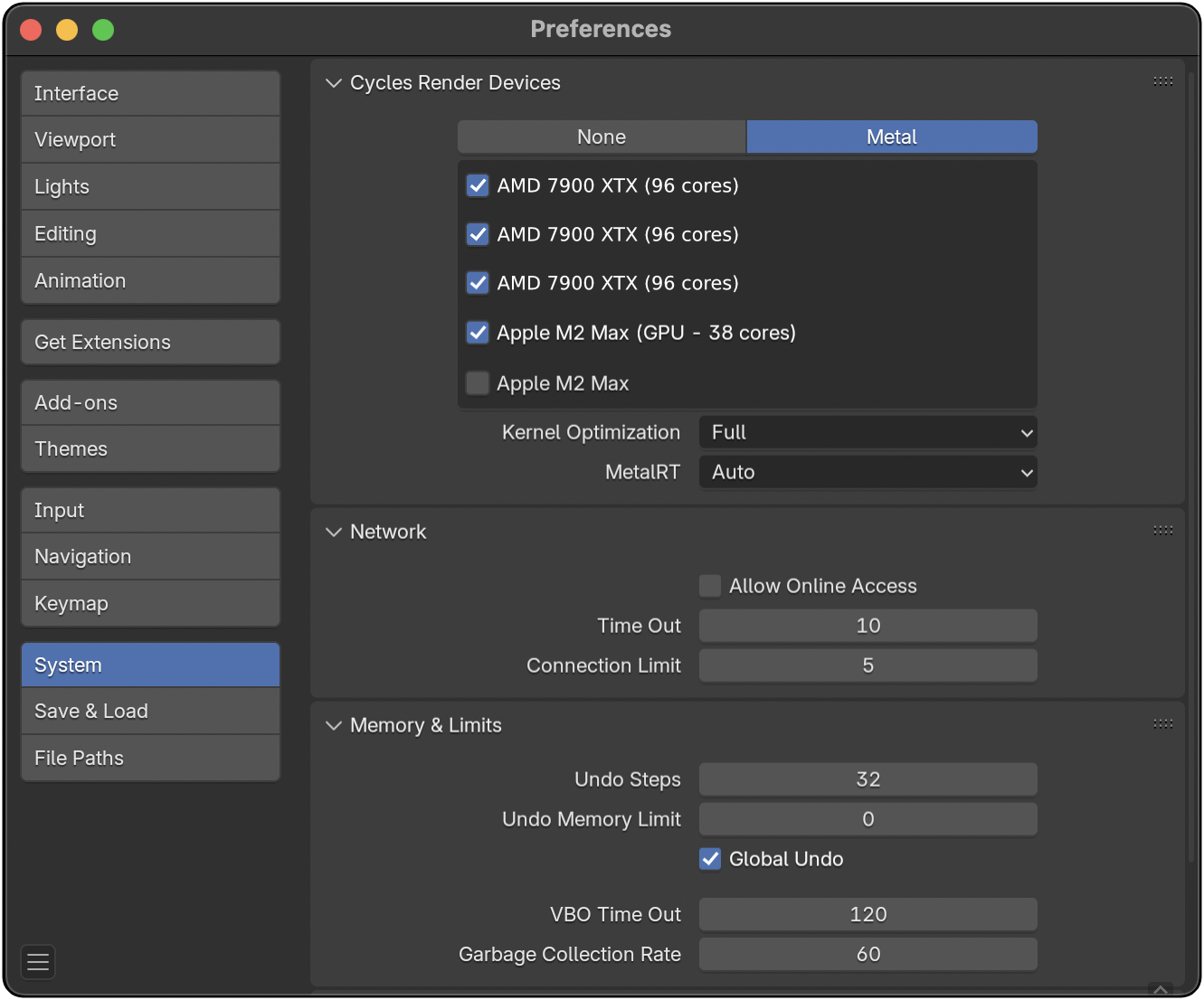Open the Kernel Optimization dropdown

pyautogui.click(x=867, y=432)
